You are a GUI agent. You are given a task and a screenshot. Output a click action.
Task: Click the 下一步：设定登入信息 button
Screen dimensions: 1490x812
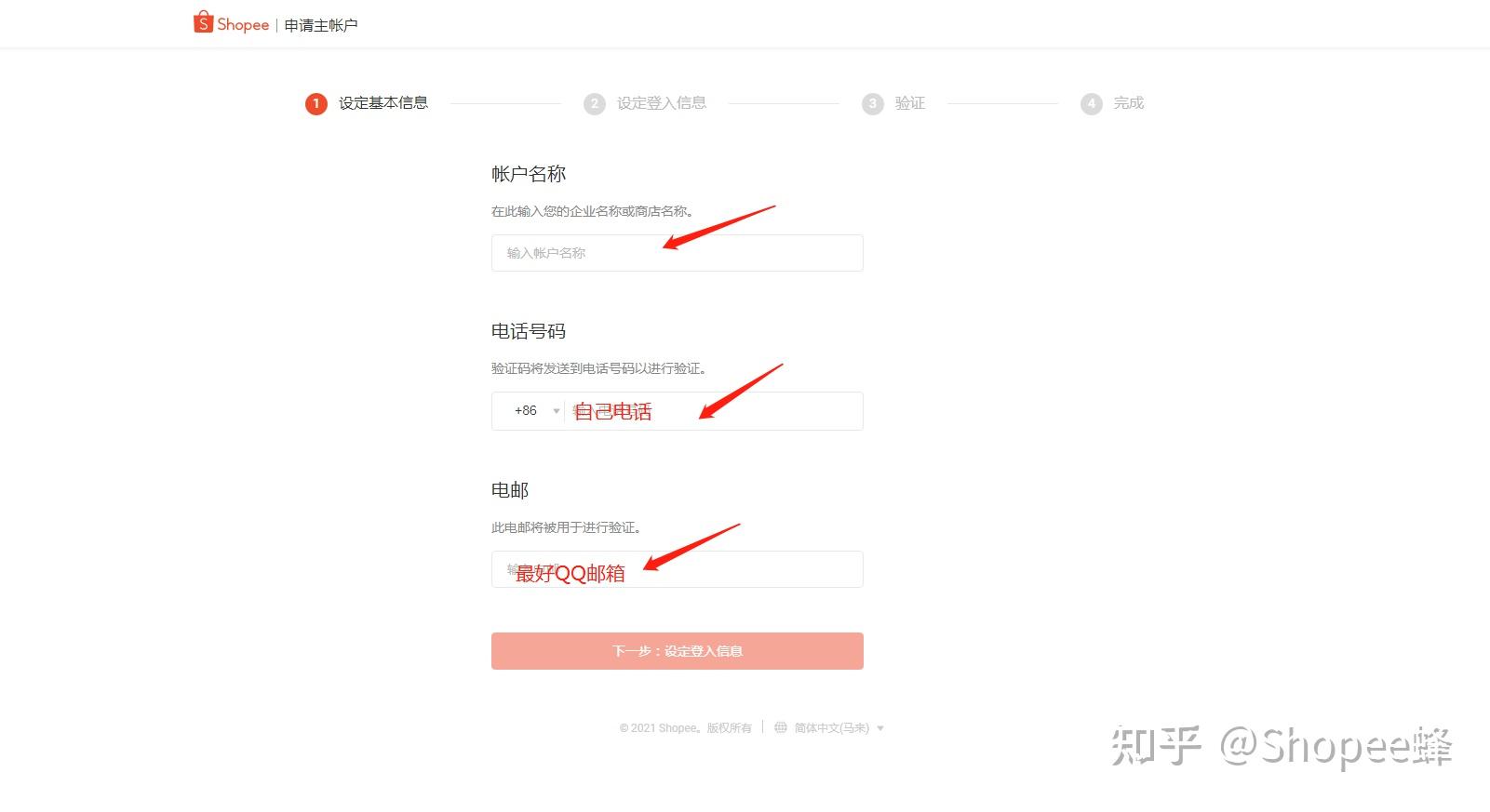coord(678,651)
